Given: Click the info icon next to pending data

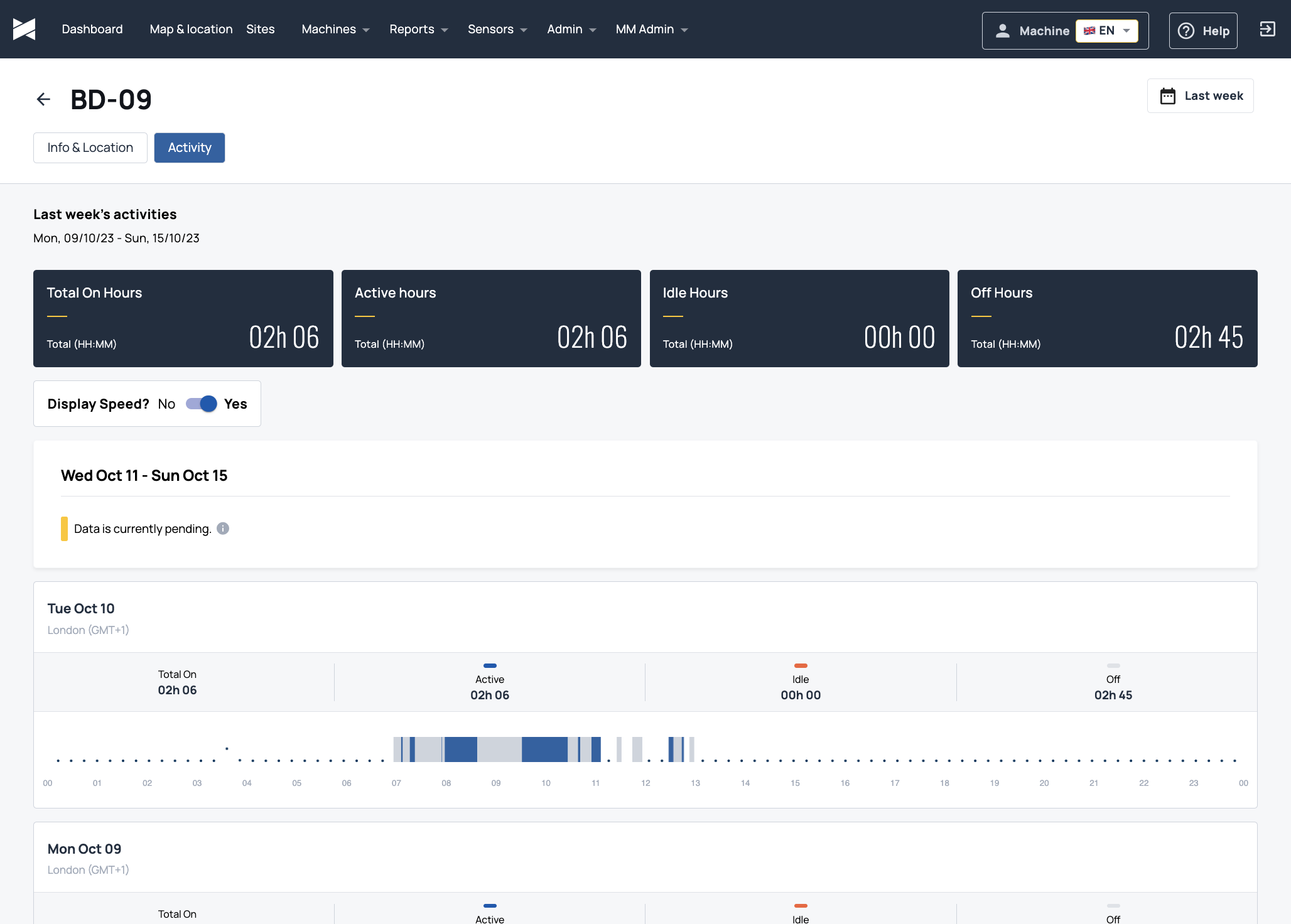Looking at the screenshot, I should tap(223, 529).
